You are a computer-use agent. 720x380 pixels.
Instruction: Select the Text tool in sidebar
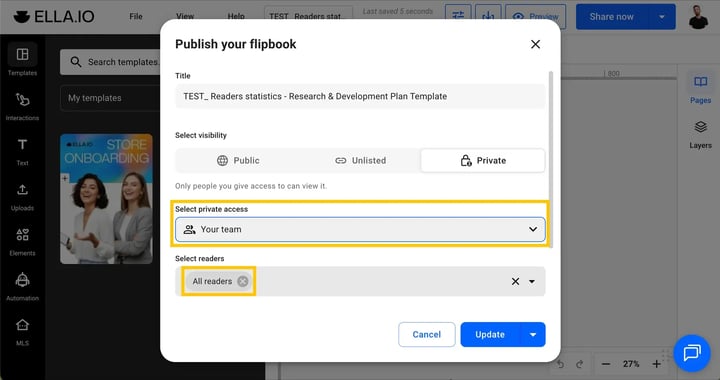point(22,152)
